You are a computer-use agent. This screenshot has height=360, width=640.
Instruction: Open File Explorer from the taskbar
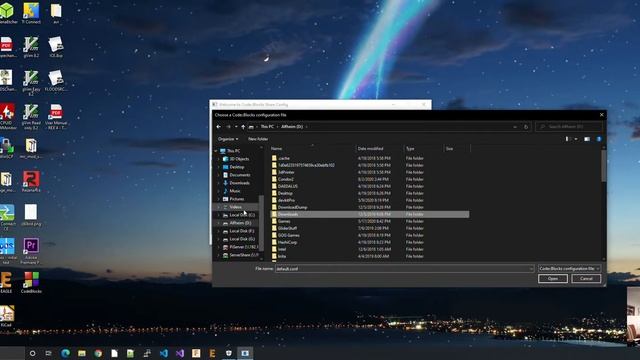[82, 353]
